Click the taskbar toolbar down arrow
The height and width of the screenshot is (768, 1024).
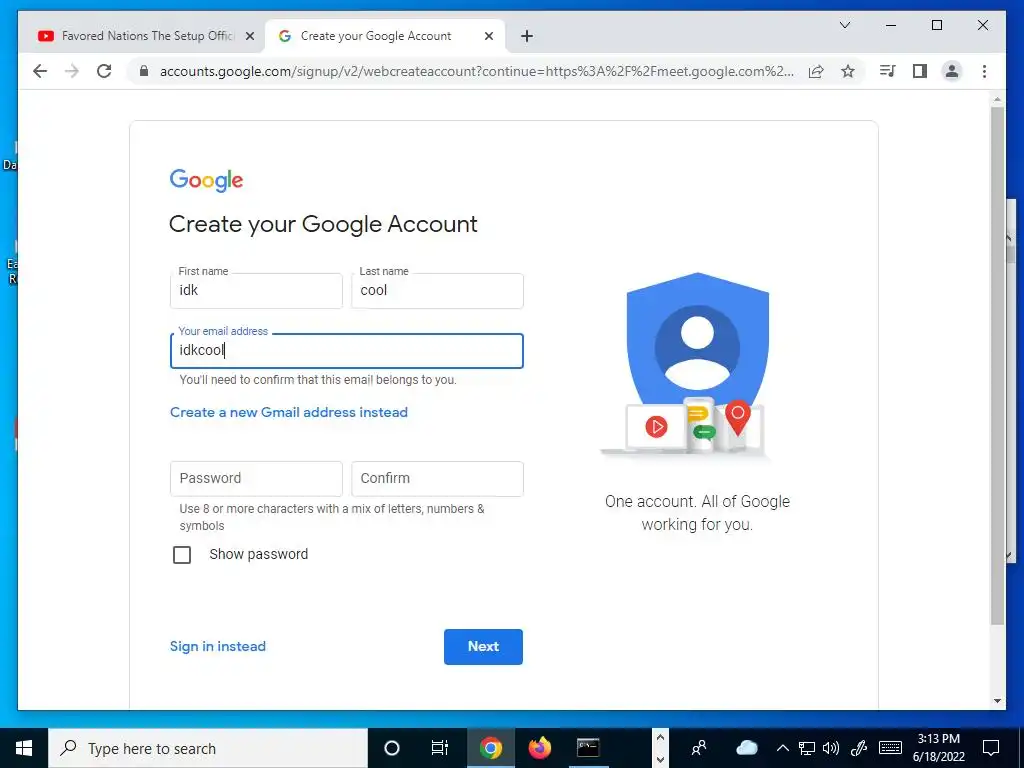point(660,759)
